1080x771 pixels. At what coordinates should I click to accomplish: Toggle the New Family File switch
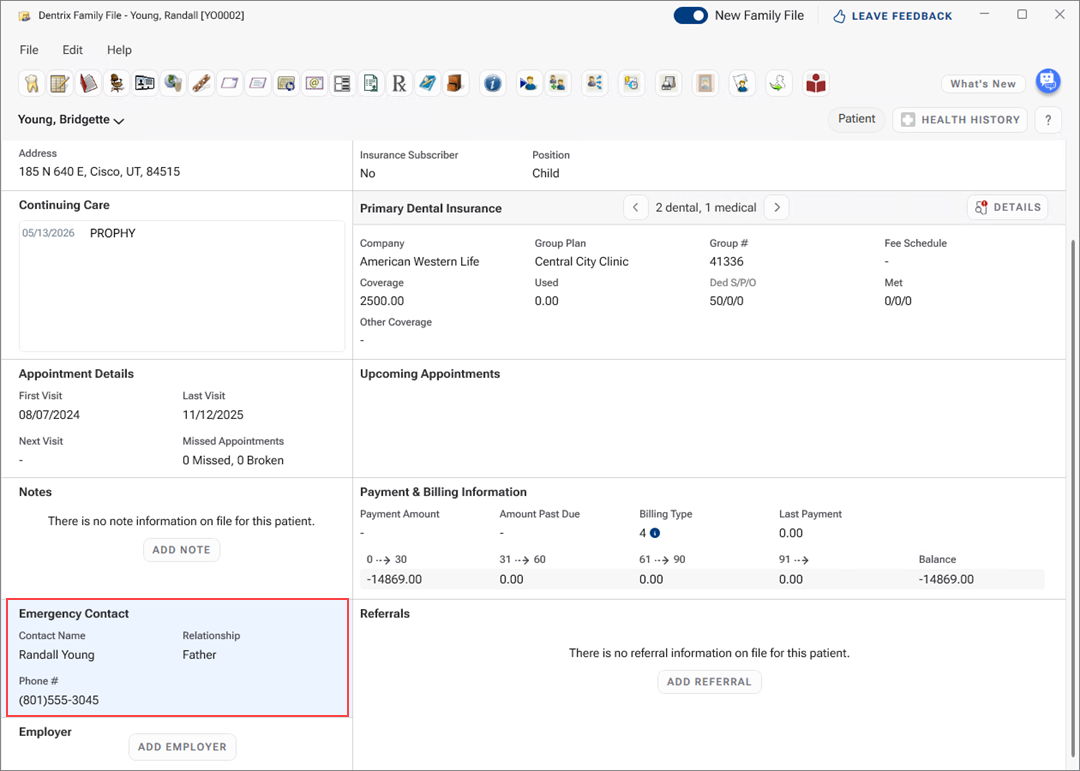click(690, 16)
